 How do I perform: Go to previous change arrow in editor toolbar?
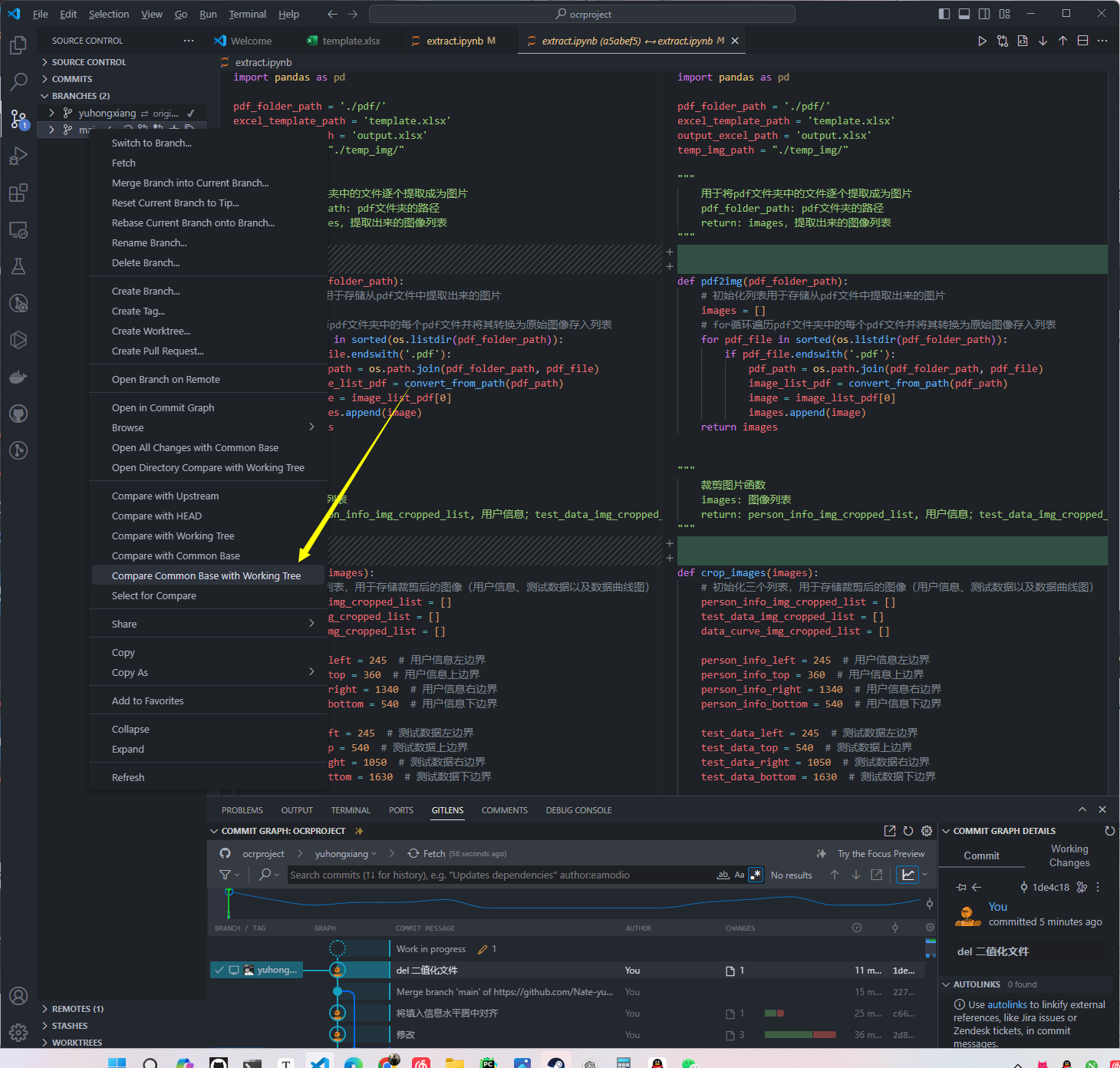1062,41
